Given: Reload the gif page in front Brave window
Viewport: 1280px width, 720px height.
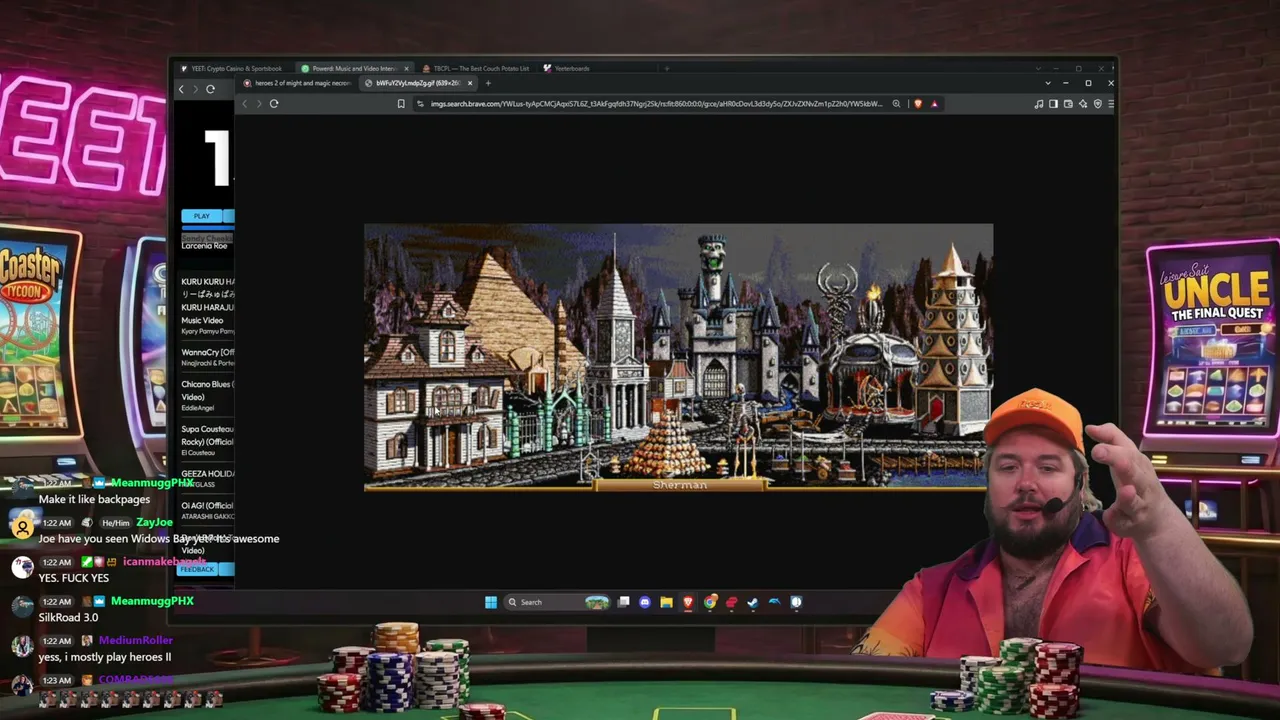Looking at the screenshot, I should pos(274,103).
